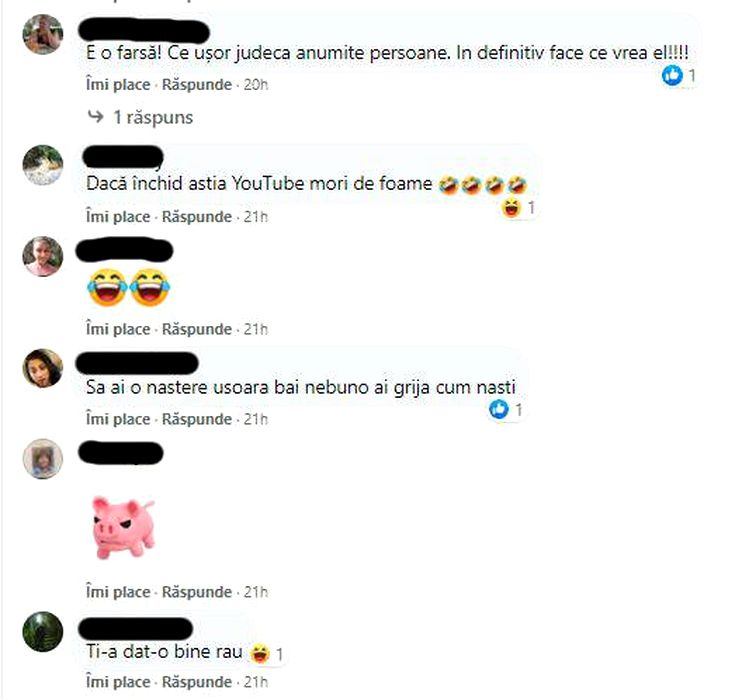Image resolution: width=749 pixels, height=700 pixels.
Task: Click 'Răspunde' under the YouTube comment
Action: point(197,216)
